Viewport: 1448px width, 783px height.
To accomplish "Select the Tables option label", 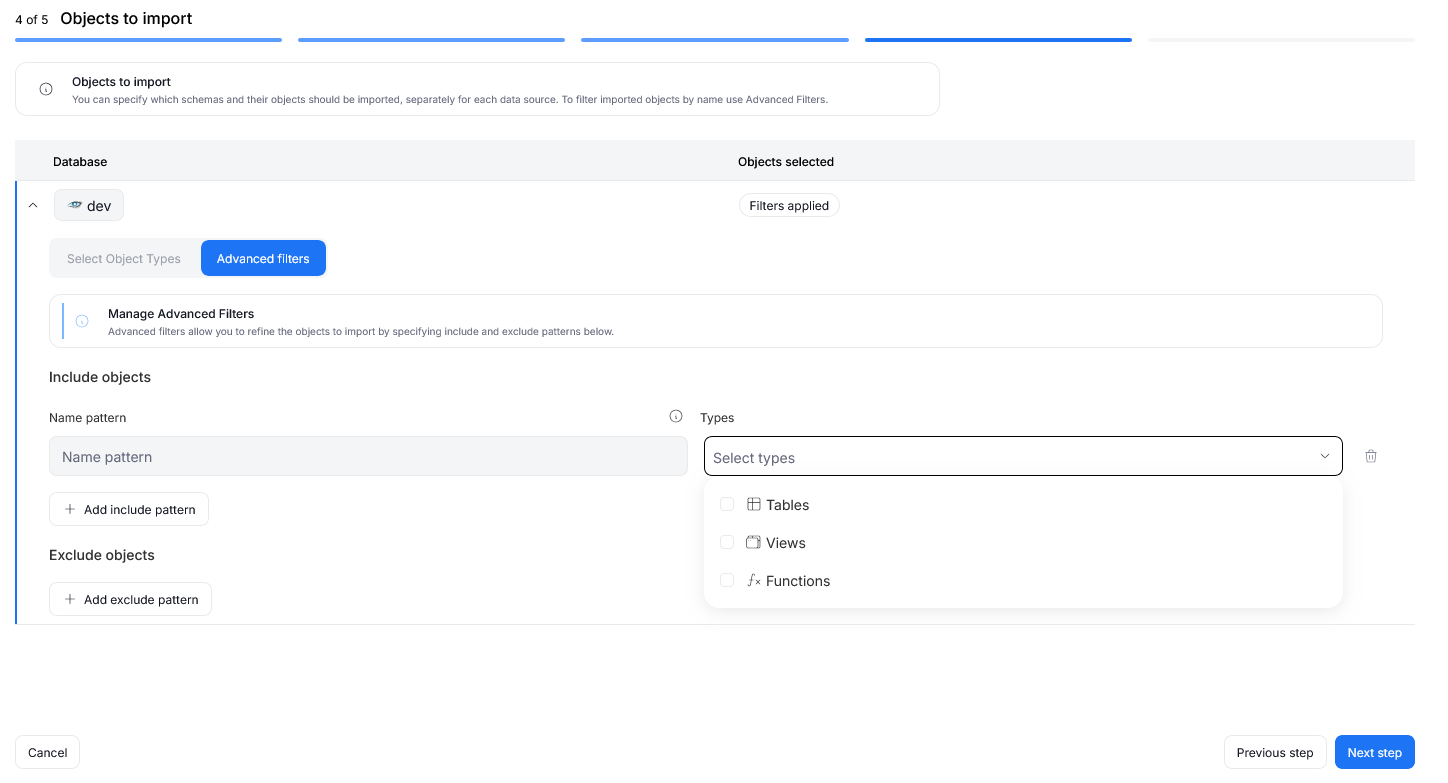I will 788,505.
